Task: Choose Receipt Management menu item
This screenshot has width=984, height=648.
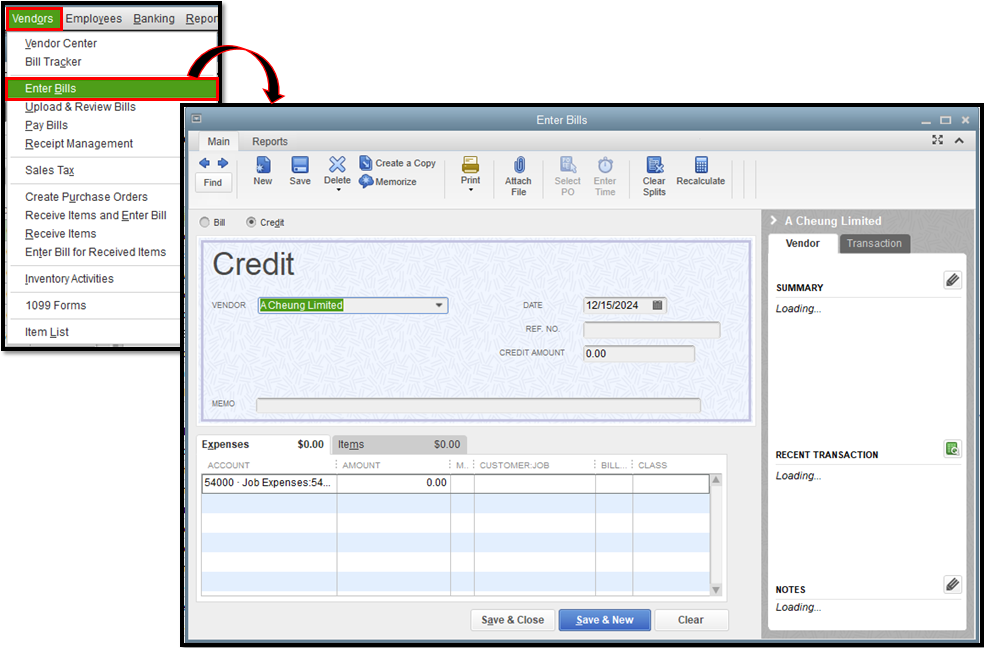Action: (x=79, y=144)
